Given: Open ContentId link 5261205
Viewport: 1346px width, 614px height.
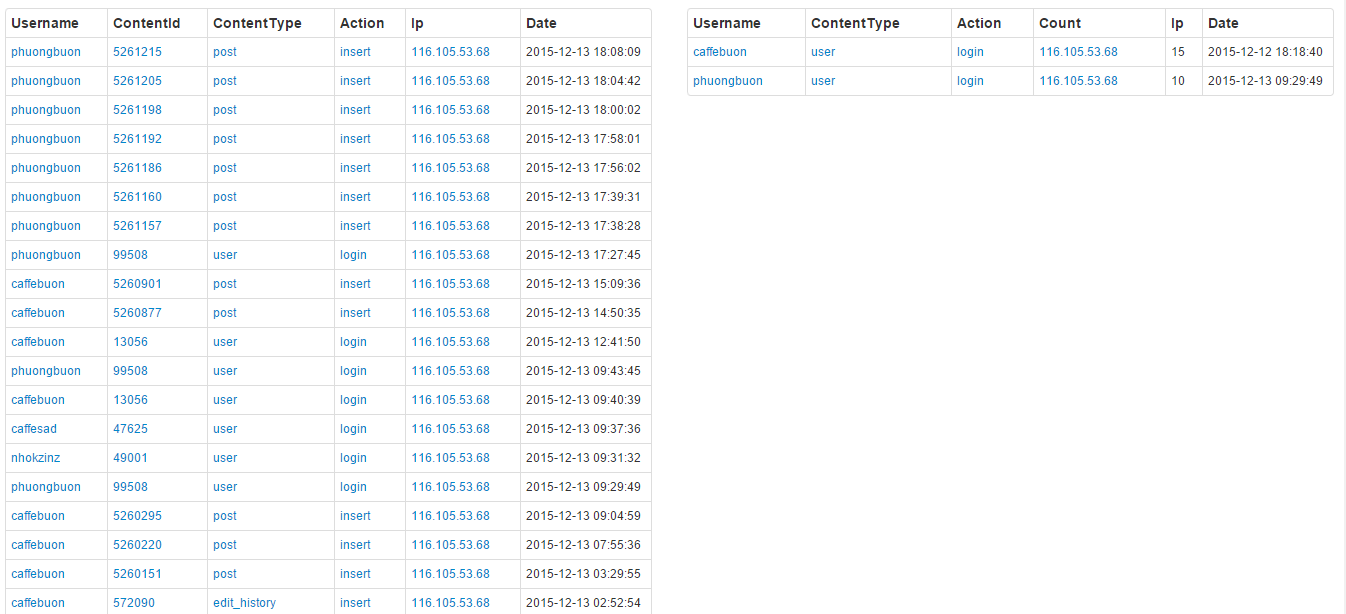Looking at the screenshot, I should (x=137, y=81).
